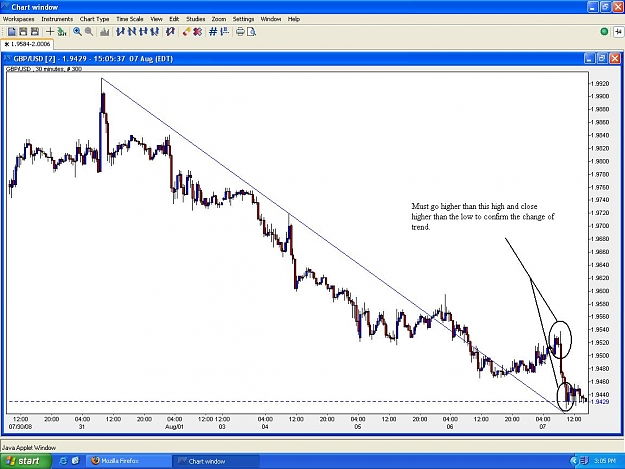Click the new chart document icon
625x469 pixels.
[x=12, y=32]
